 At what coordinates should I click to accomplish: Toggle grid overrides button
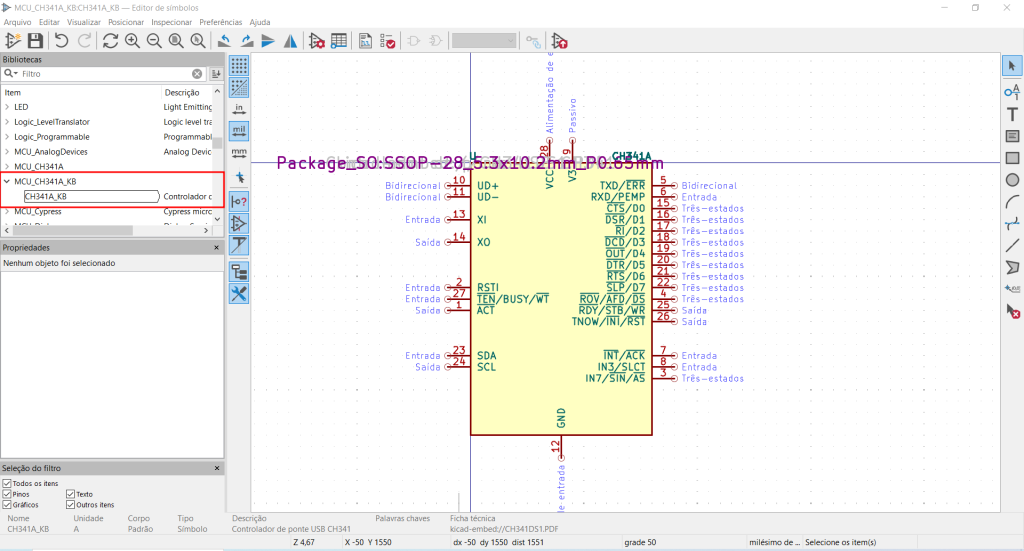[239, 87]
